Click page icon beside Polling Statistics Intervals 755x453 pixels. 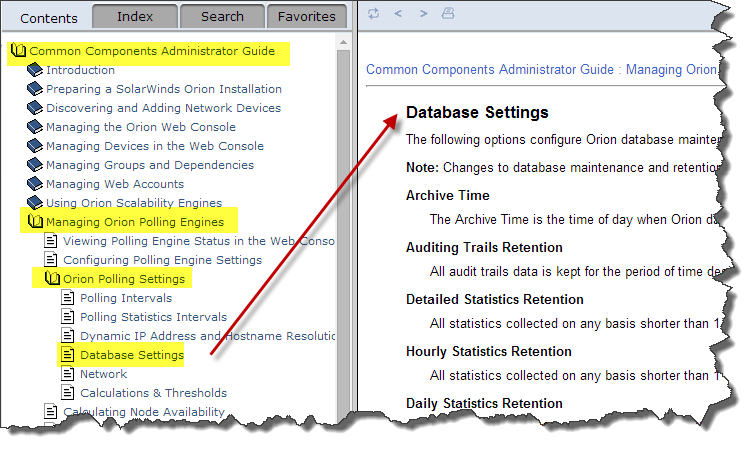click(x=68, y=317)
